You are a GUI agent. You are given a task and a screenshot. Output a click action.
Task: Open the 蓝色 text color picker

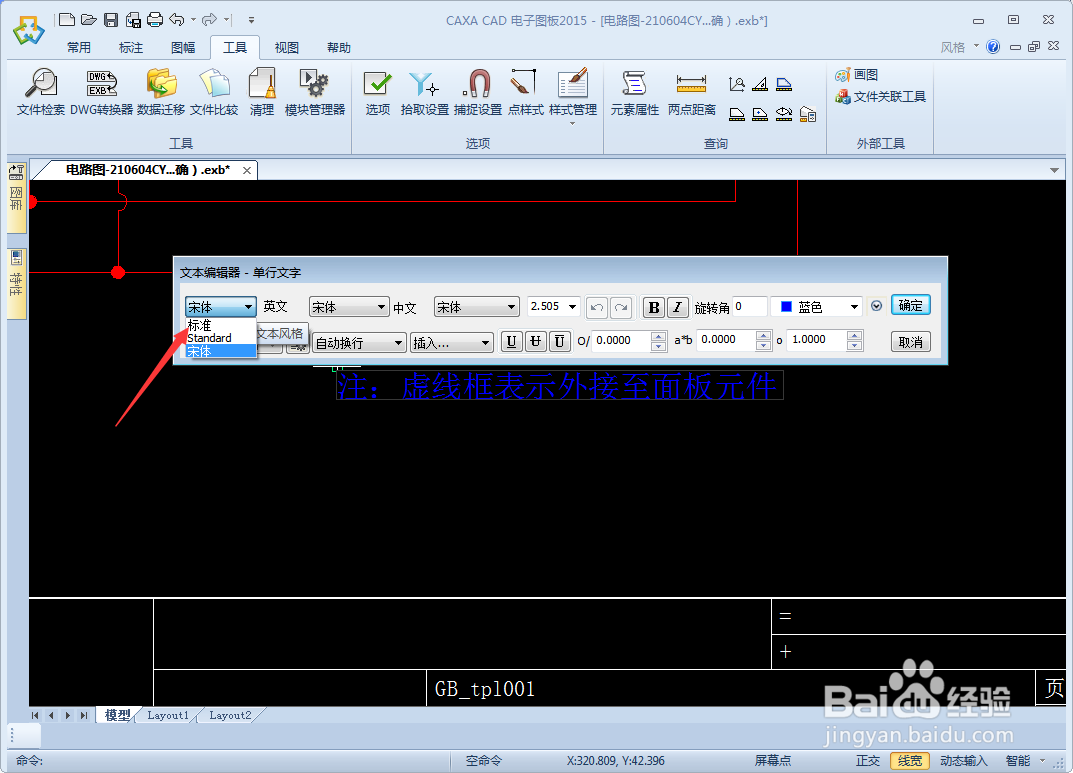(x=816, y=306)
